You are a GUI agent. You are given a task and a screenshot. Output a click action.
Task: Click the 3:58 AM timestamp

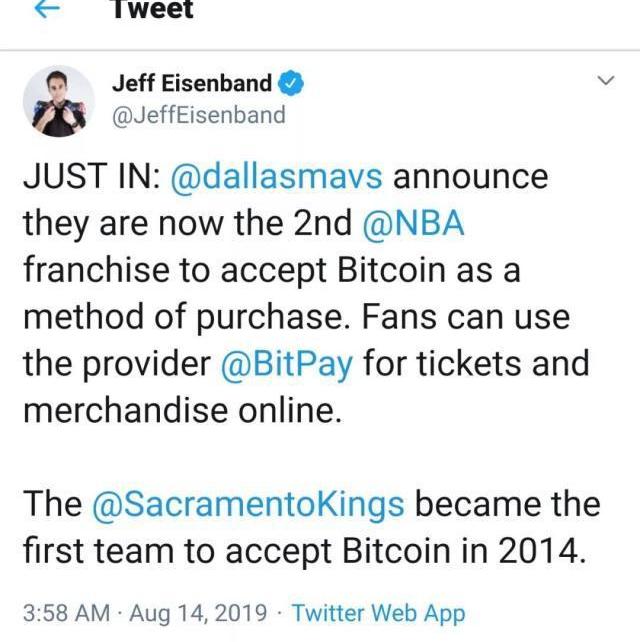[66, 613]
